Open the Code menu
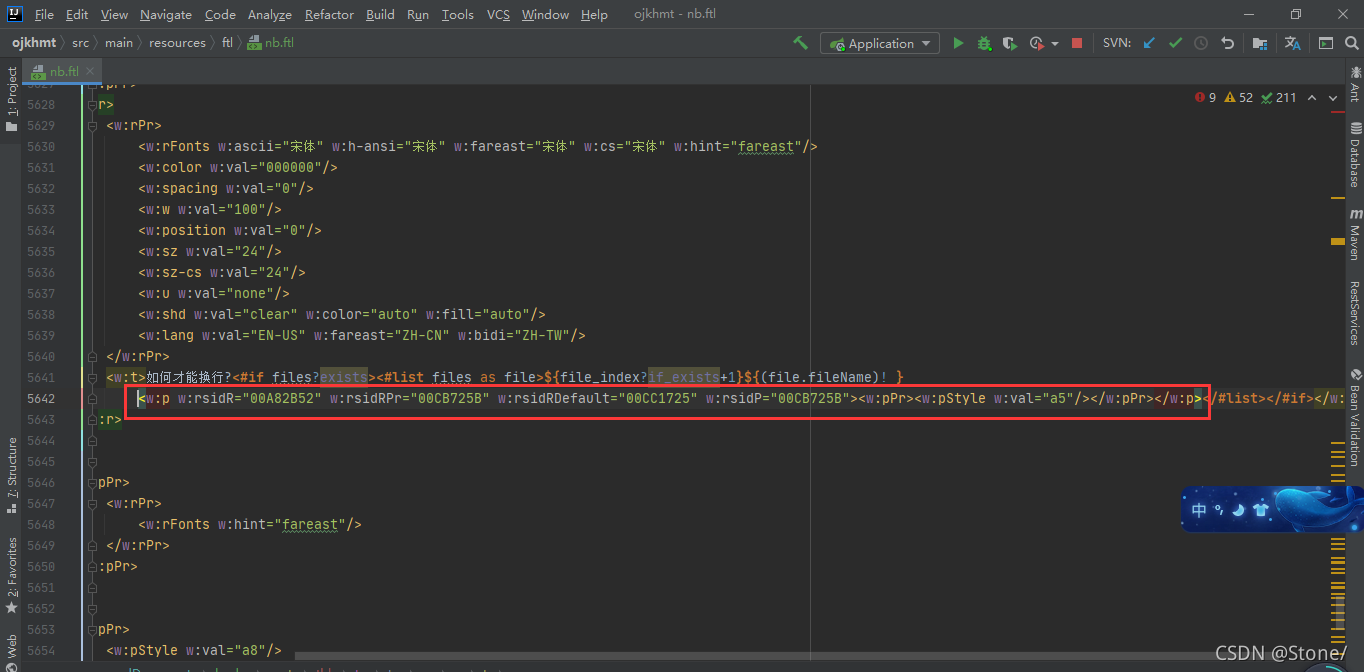The height and width of the screenshot is (672, 1364). pyautogui.click(x=220, y=14)
